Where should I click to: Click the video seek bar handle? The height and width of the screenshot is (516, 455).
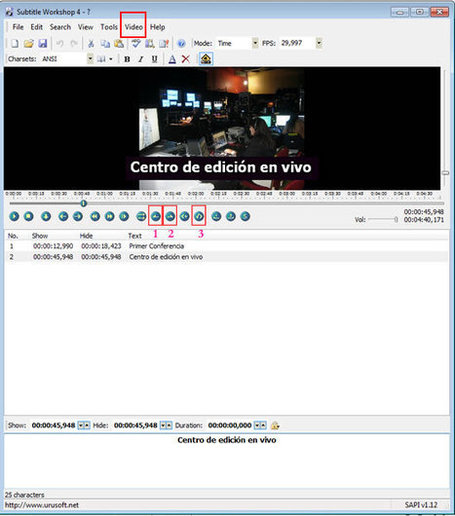84,203
